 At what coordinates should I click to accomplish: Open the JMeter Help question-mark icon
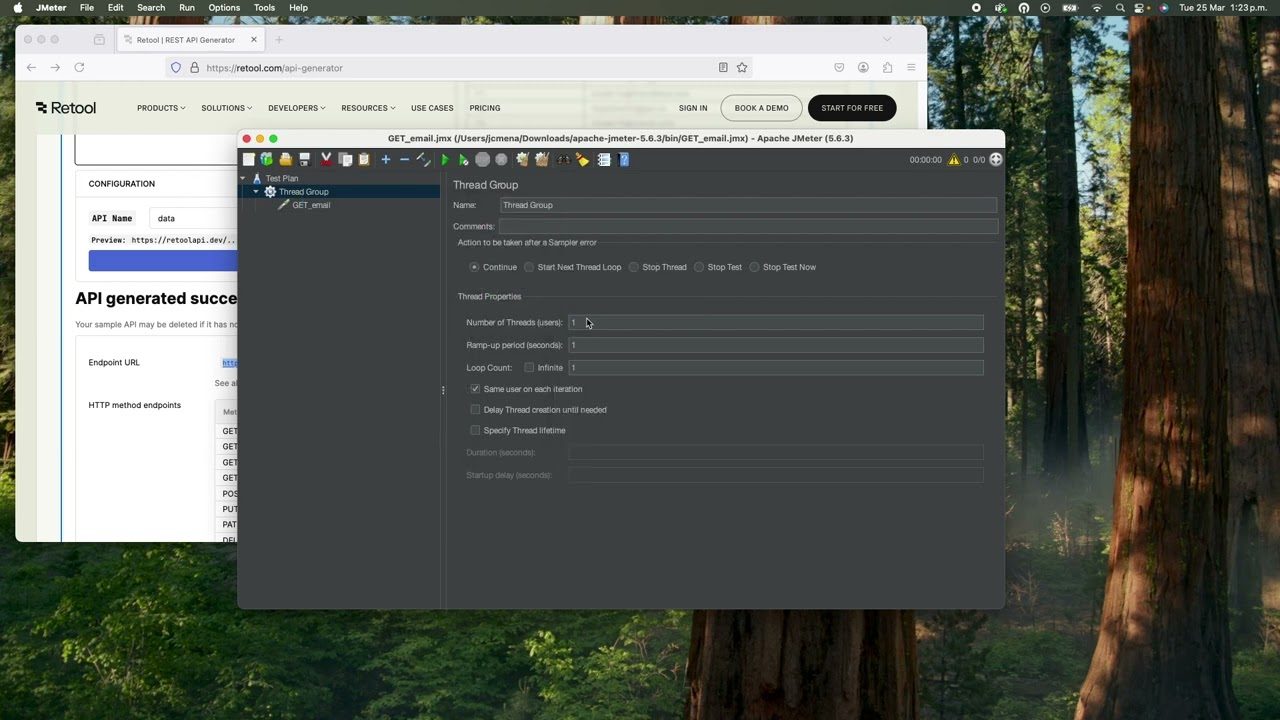pyautogui.click(x=624, y=160)
